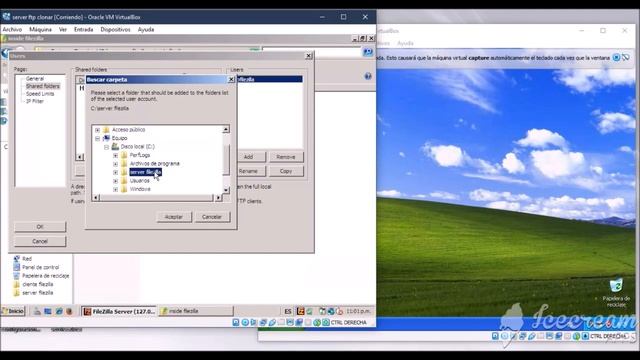This screenshot has height=360, width=640.
Task: Open the Archivo menu in VirtualBox
Action: [x=12, y=29]
